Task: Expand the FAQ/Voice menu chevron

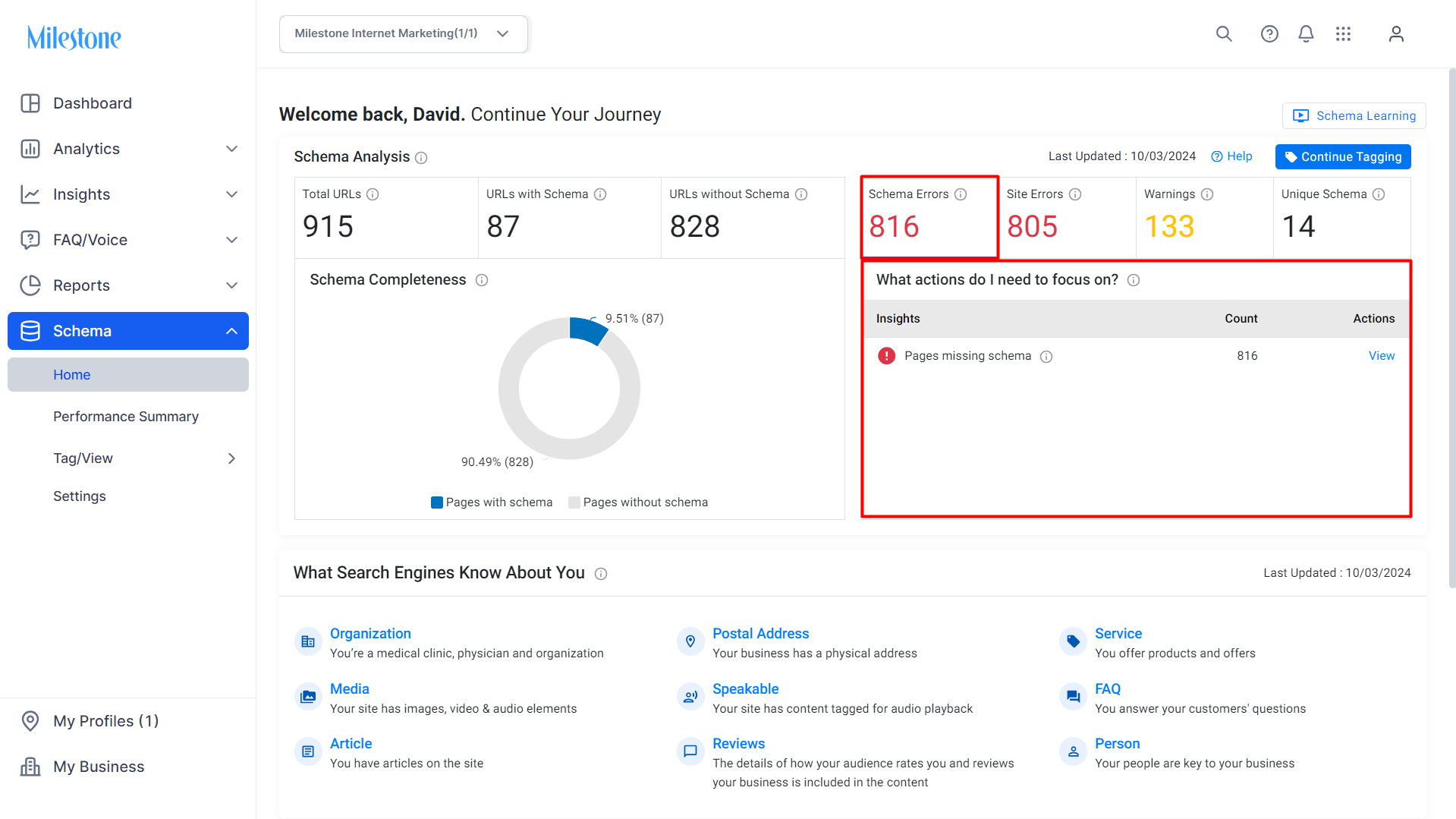Action: (232, 240)
